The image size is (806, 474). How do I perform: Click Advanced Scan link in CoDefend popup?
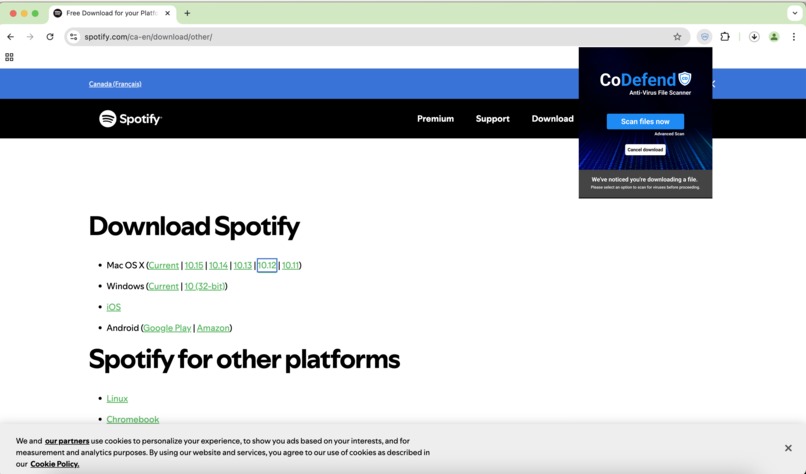pyautogui.click(x=669, y=134)
